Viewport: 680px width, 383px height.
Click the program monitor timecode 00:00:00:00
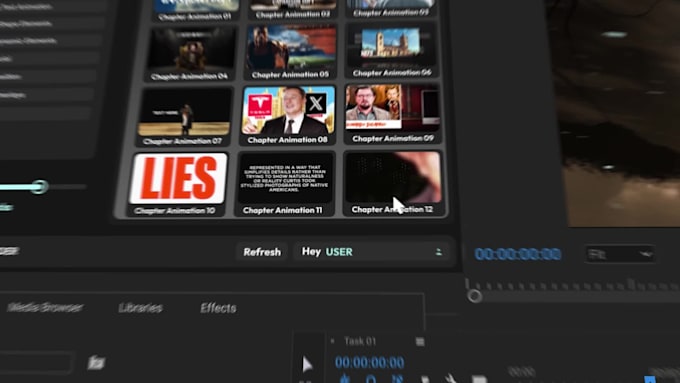pos(518,254)
